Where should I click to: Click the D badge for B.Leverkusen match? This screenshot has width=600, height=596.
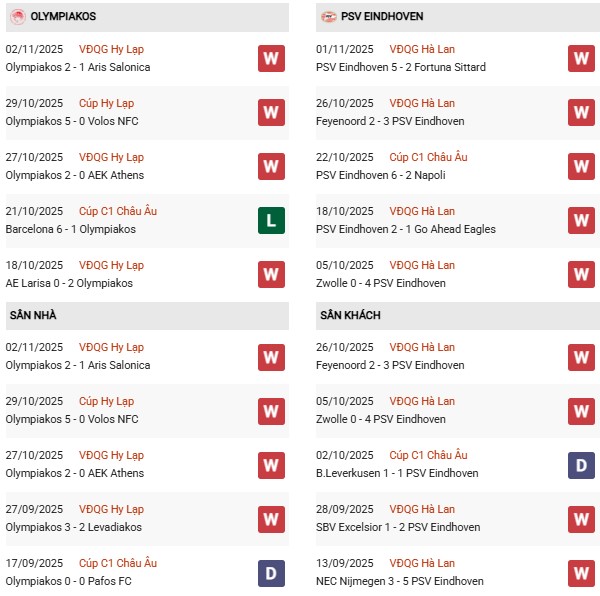coord(582,464)
